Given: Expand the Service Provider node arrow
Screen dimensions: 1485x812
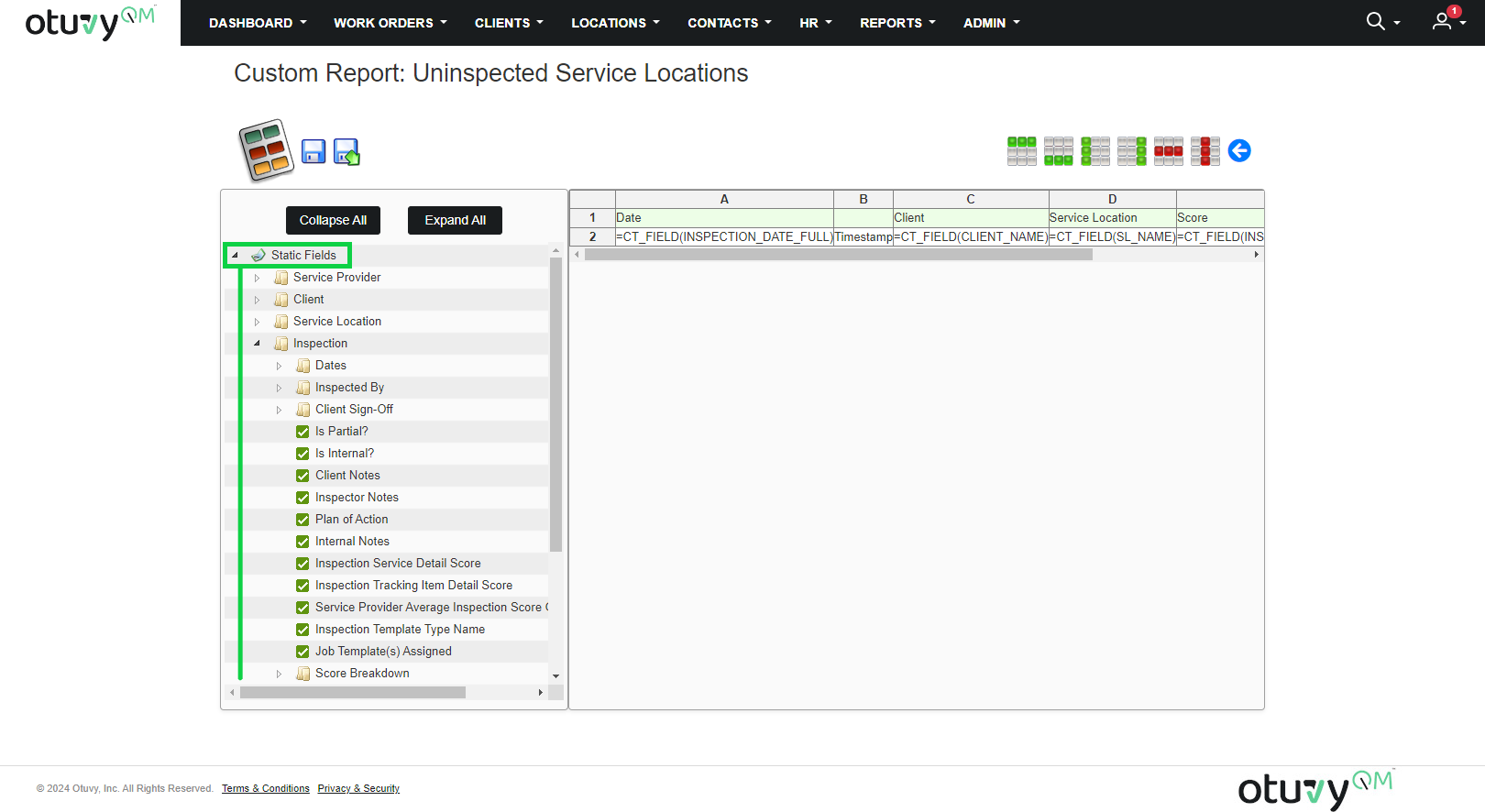Looking at the screenshot, I should tap(257, 278).
